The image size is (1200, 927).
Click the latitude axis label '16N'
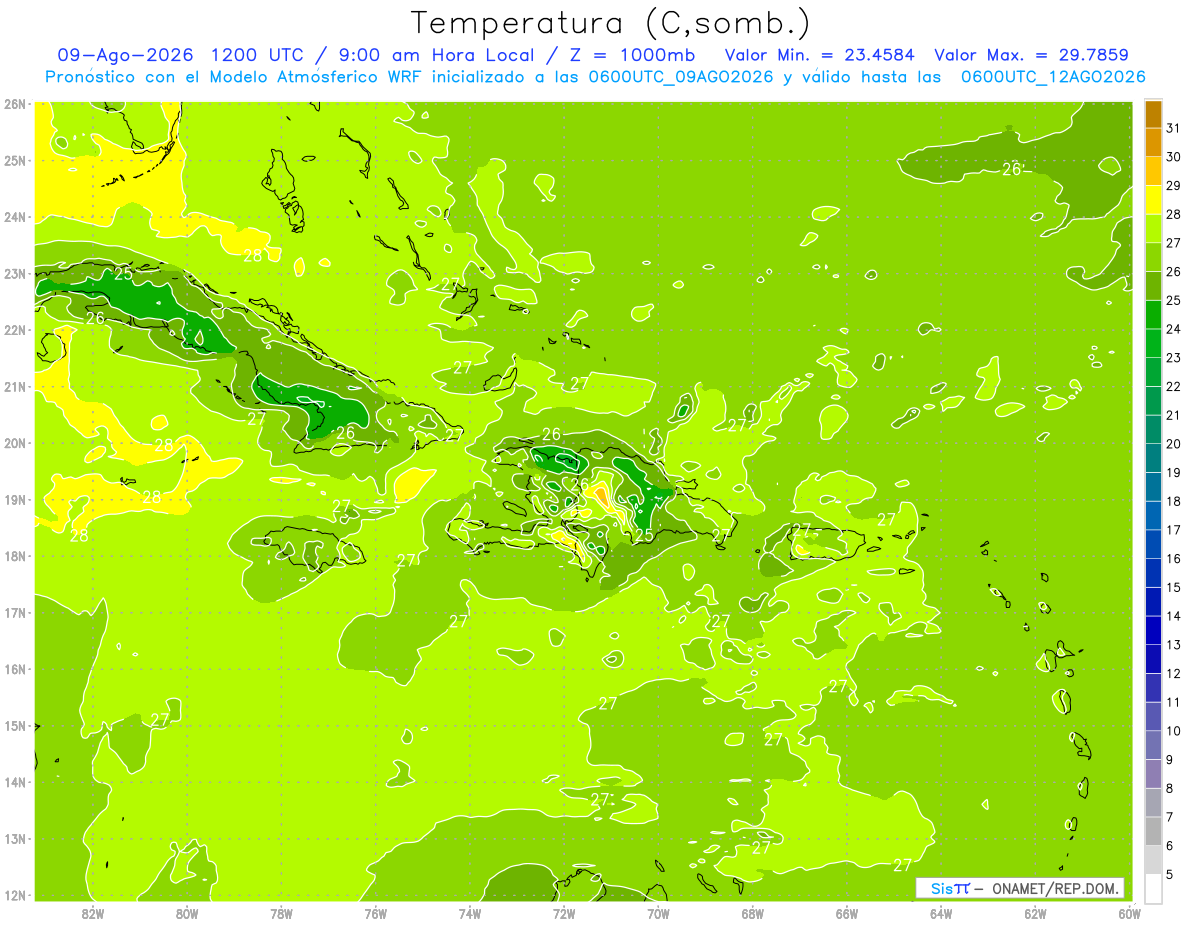coord(15,669)
